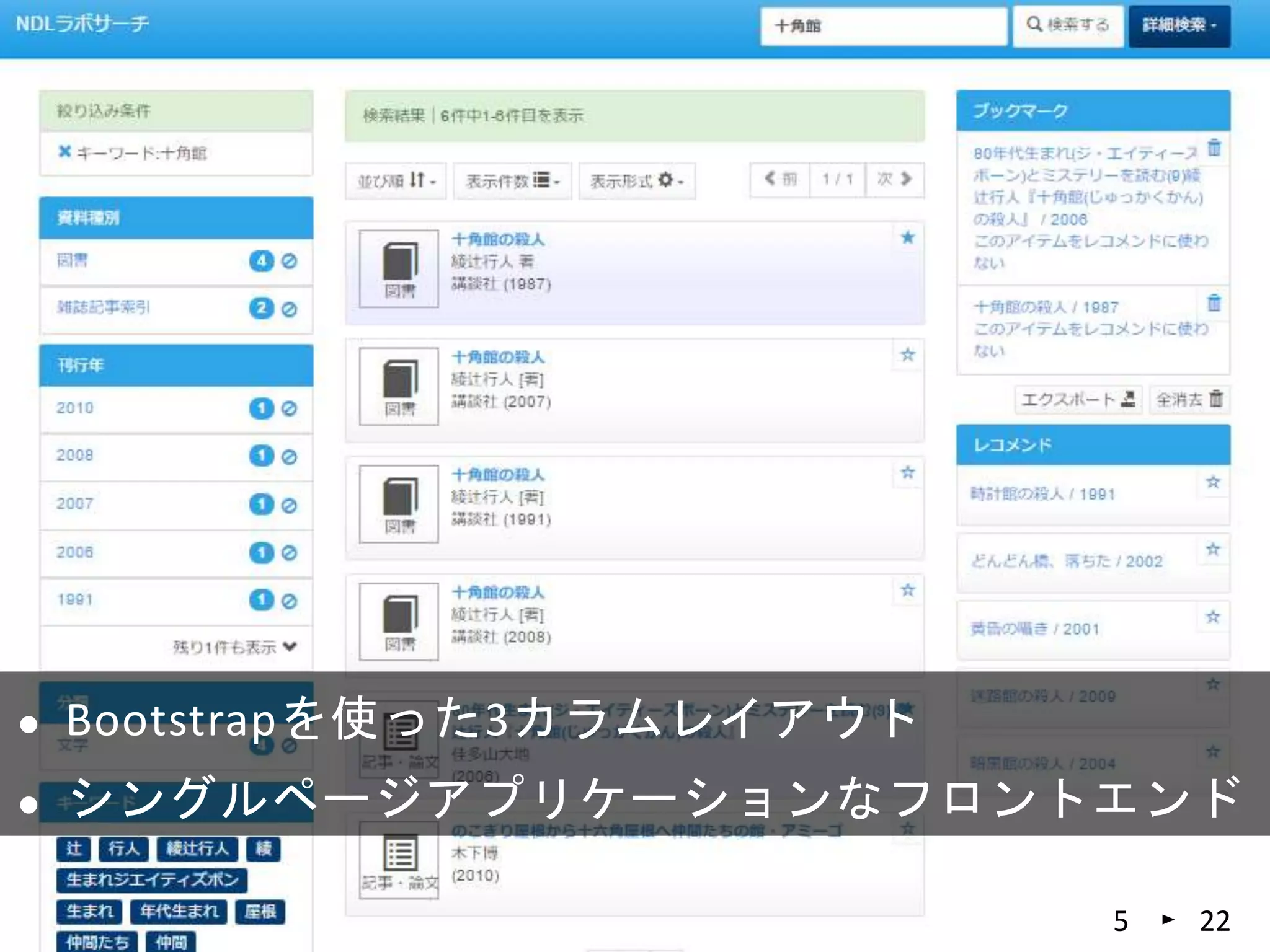Click the 全消去 clear all button

(x=1189, y=400)
